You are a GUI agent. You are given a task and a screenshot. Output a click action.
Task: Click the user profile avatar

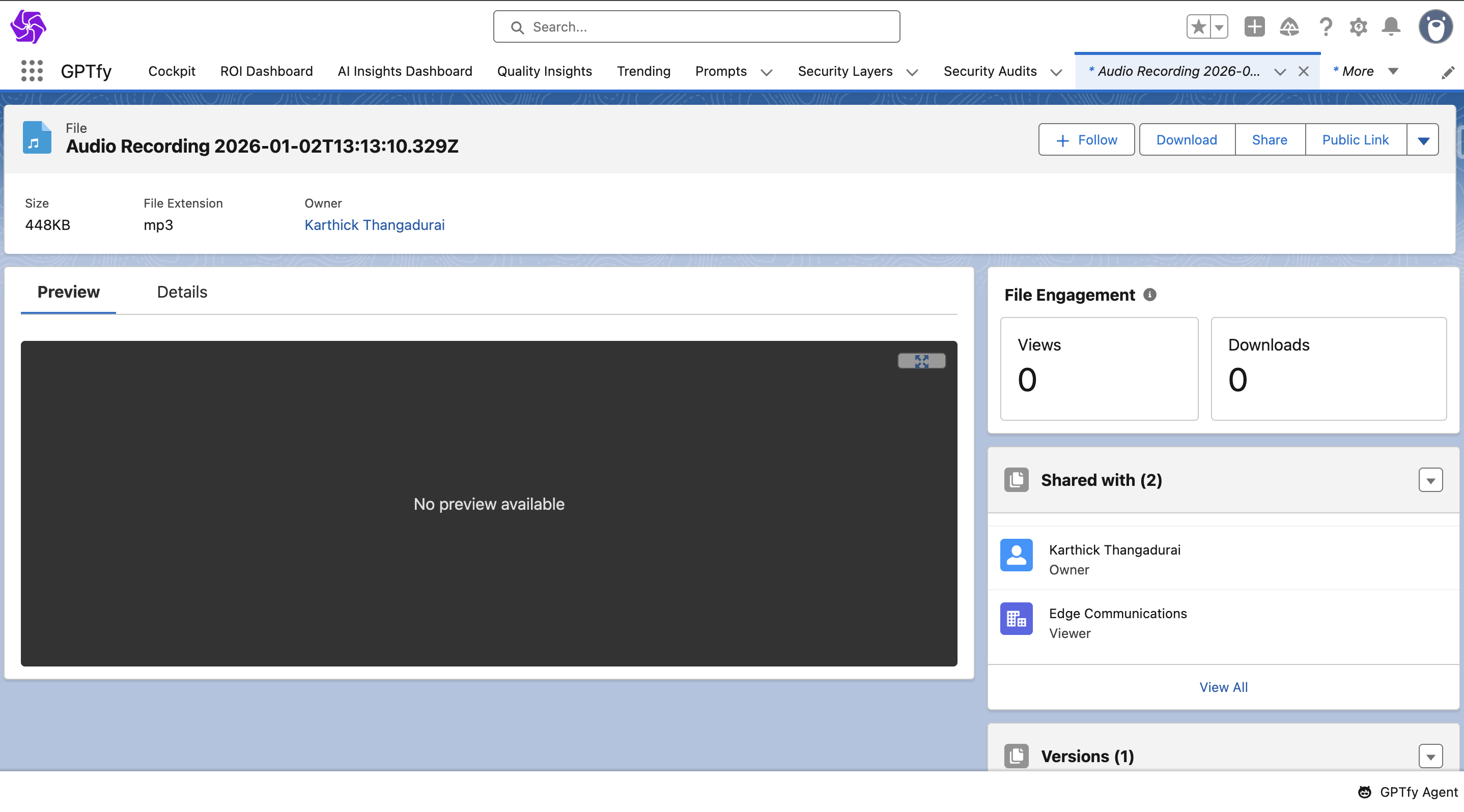pos(1435,26)
